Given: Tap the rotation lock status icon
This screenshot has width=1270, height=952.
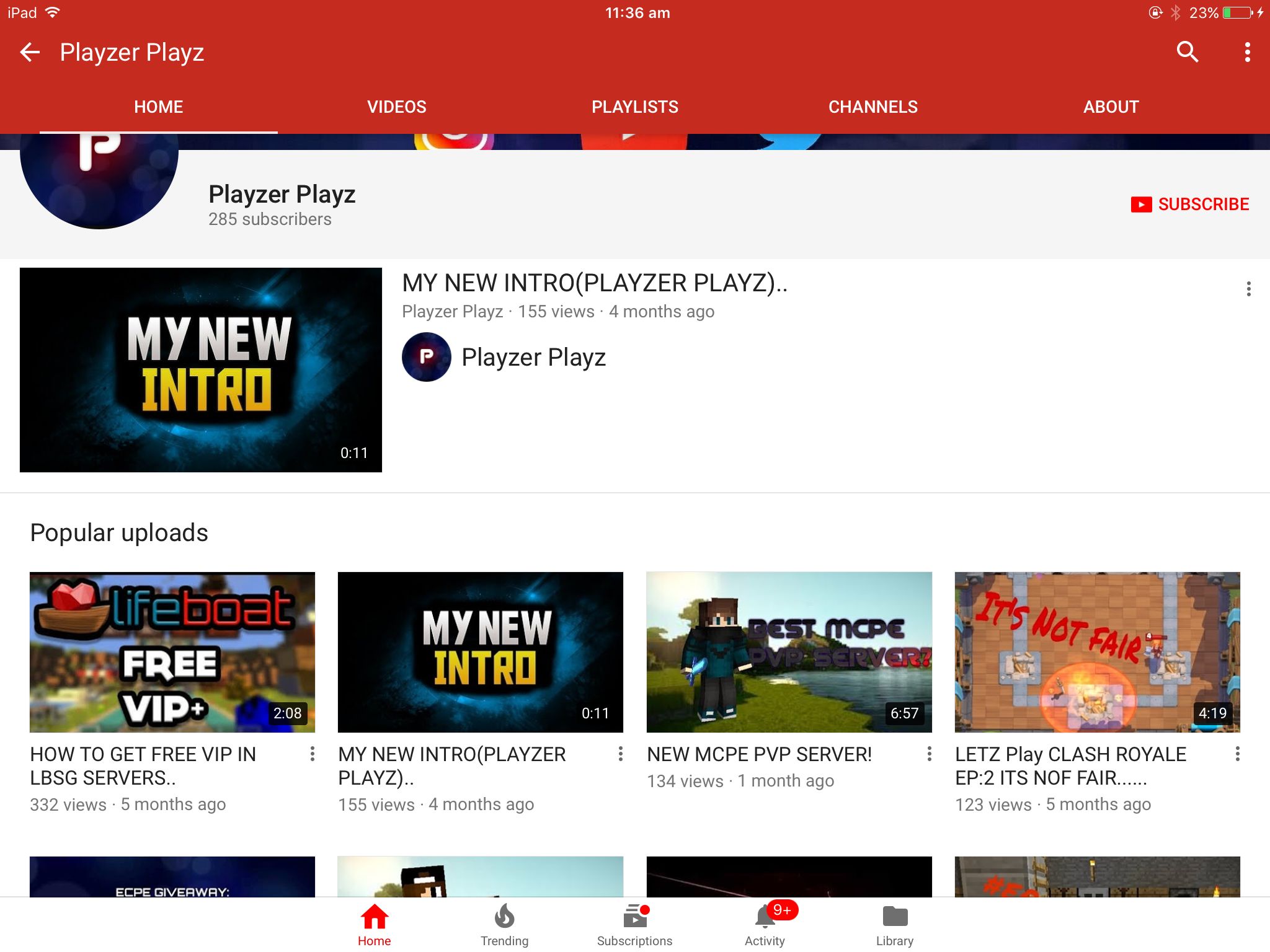Looking at the screenshot, I should [x=1155, y=12].
